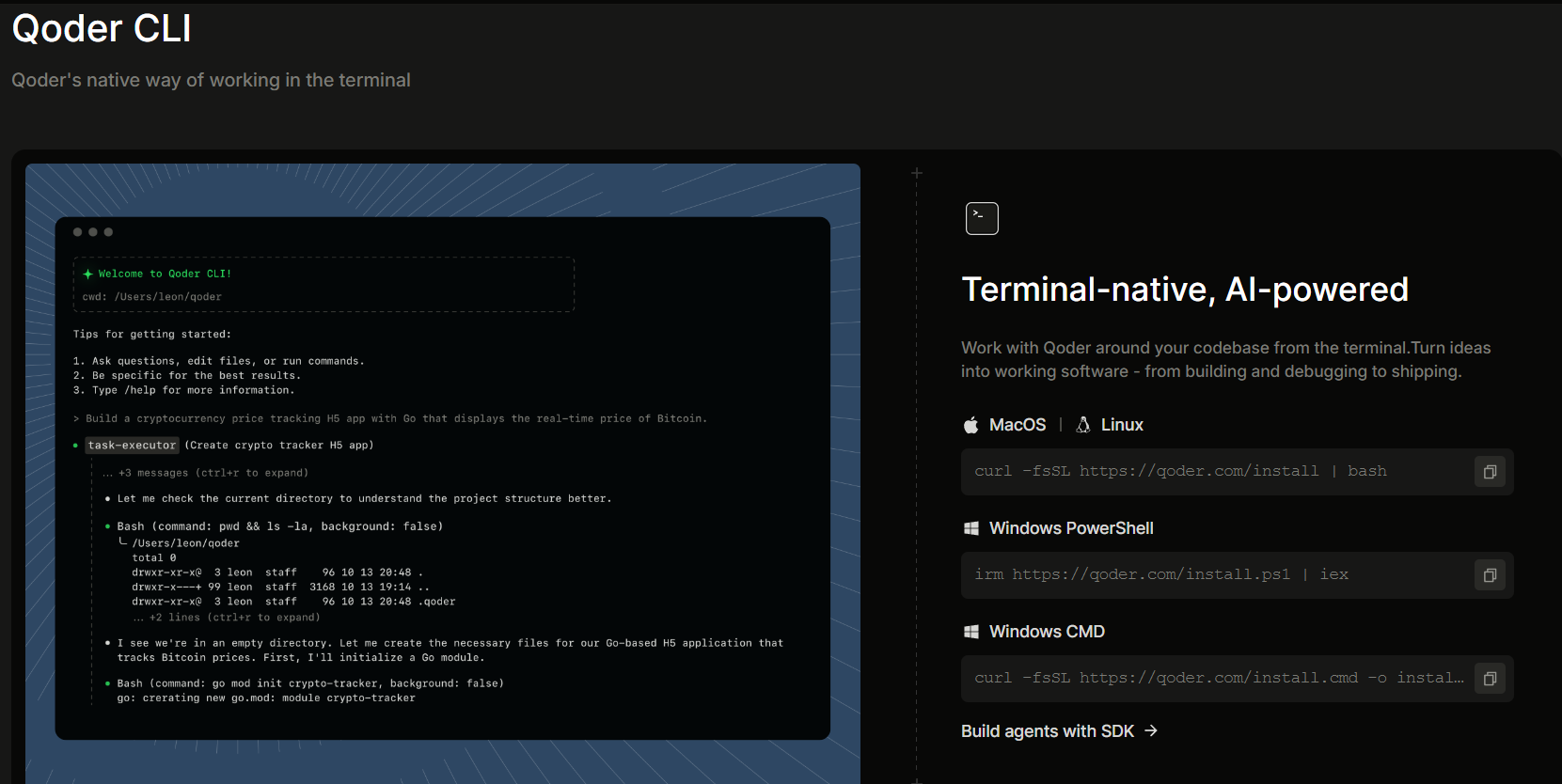
Task: Click the arrow next to Build agents with SDK
Action: tap(1151, 730)
